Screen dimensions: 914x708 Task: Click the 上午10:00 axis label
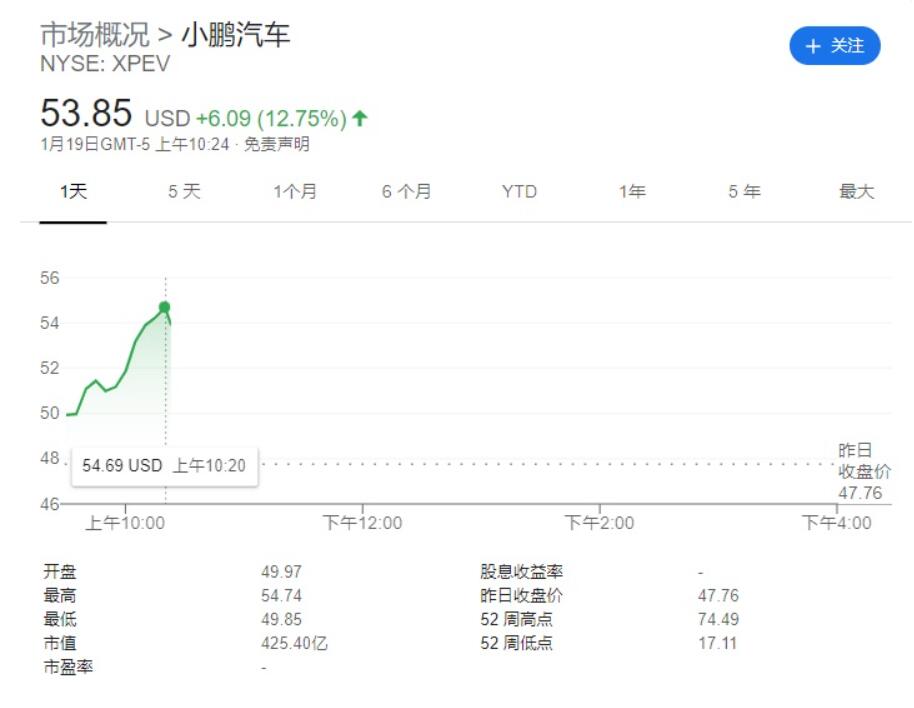click(125, 523)
